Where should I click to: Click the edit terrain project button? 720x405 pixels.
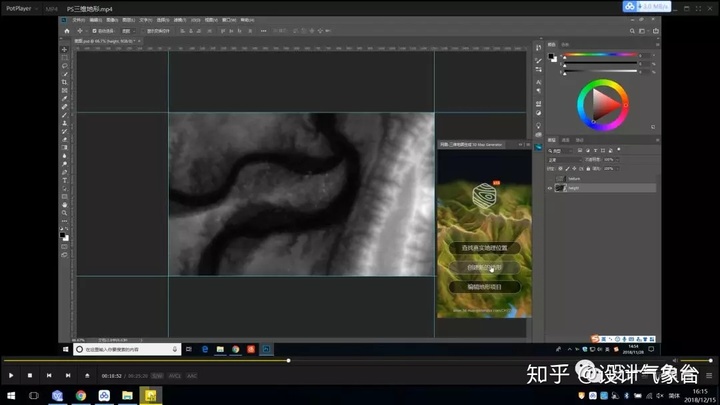[x=484, y=287]
